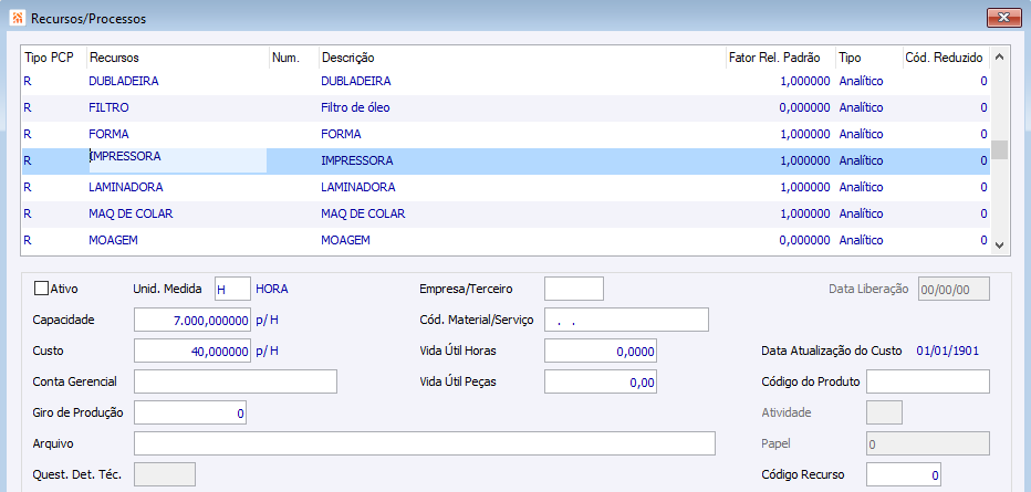Click the HORA unit description text
Screen dimensions: 1031x492
(272, 288)
